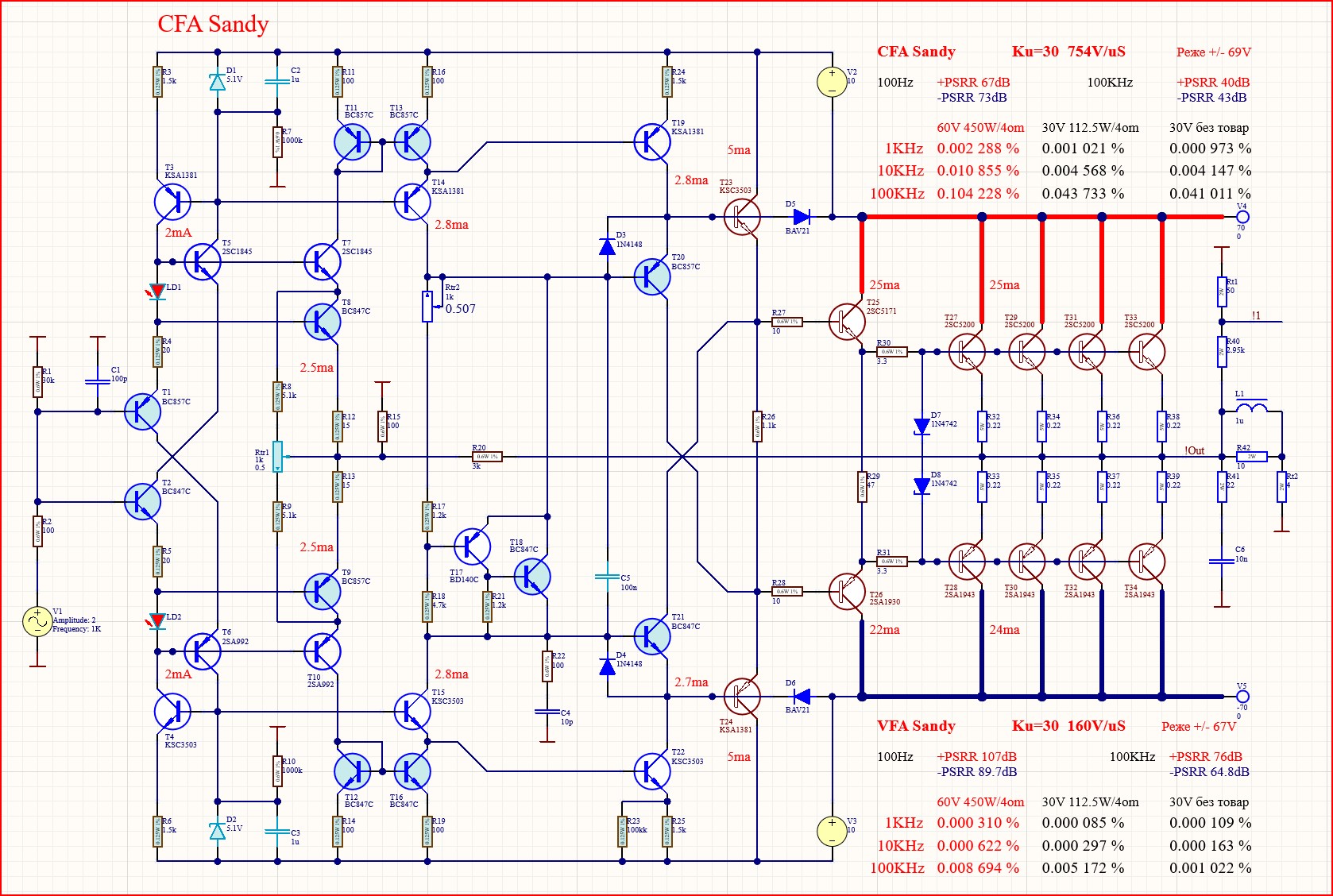
Task: Select the red LED LD1
Action: click(156, 292)
